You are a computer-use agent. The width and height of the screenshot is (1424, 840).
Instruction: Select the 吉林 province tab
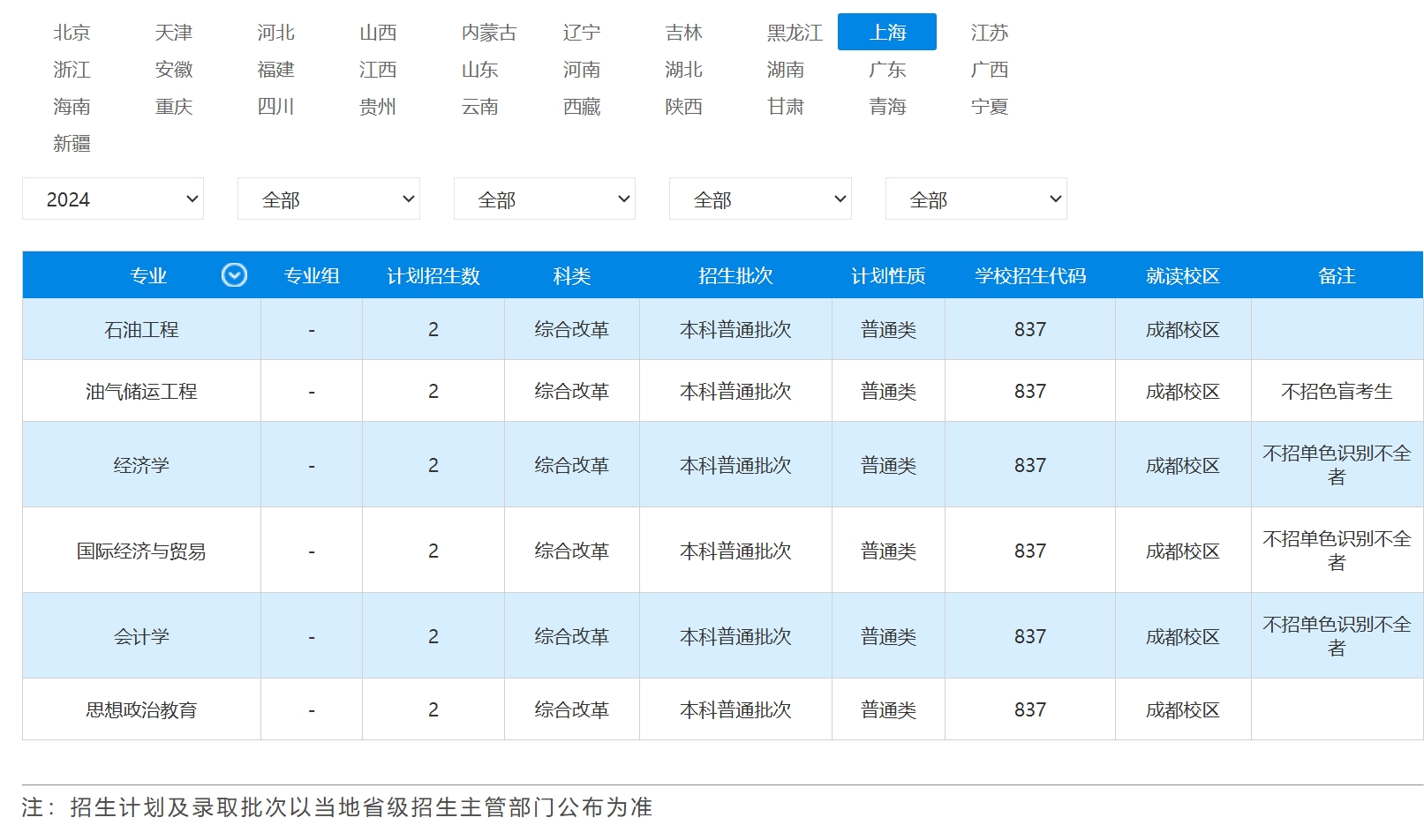click(x=684, y=33)
